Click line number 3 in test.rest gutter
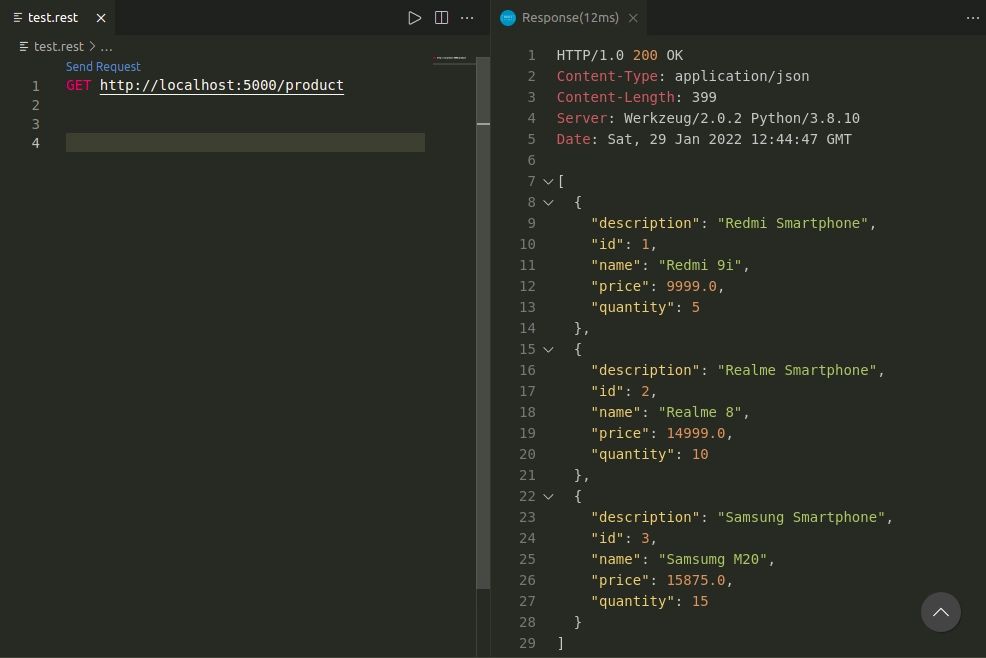986x658 pixels. 36,124
